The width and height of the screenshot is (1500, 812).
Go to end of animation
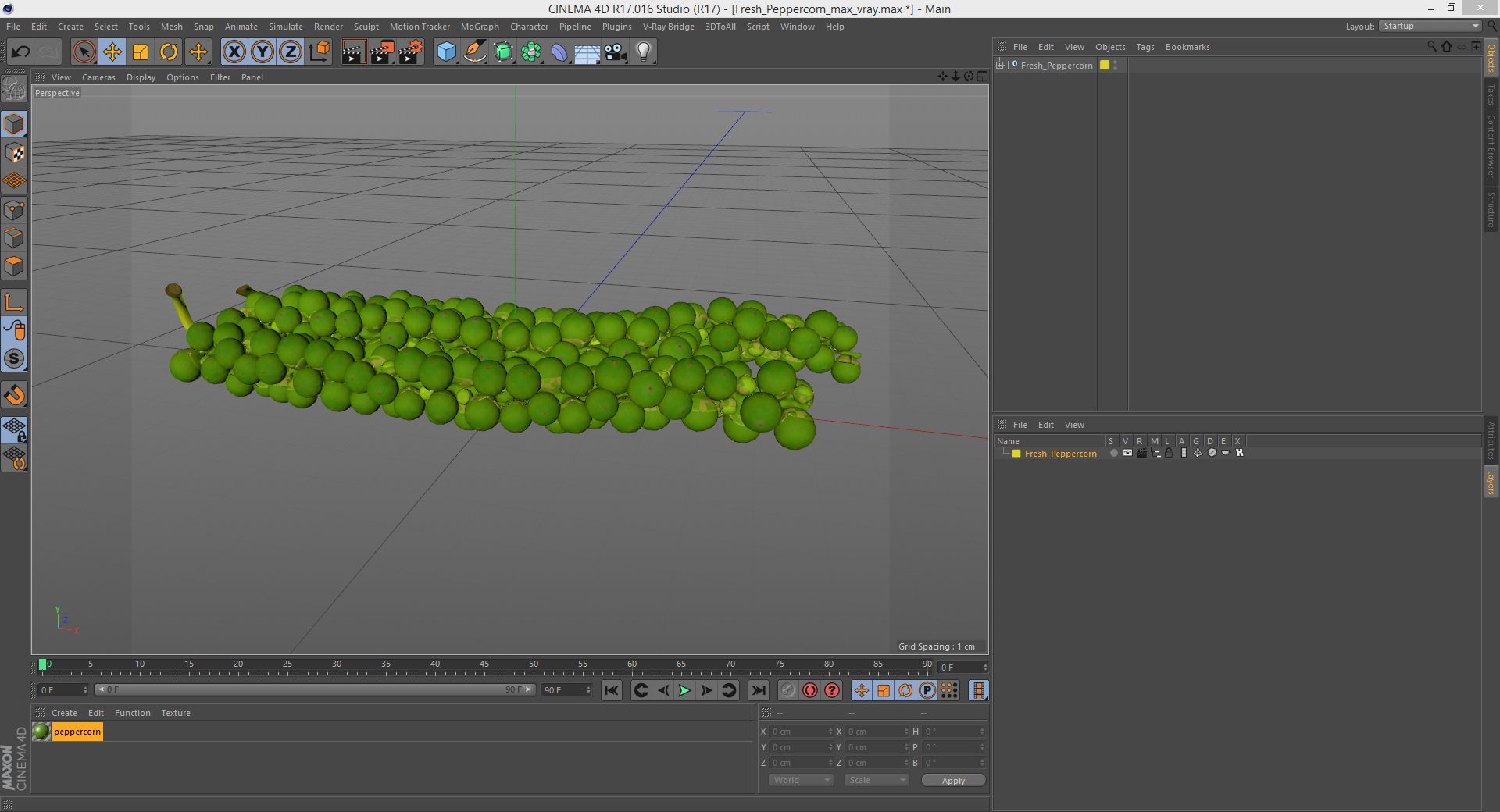coord(759,690)
